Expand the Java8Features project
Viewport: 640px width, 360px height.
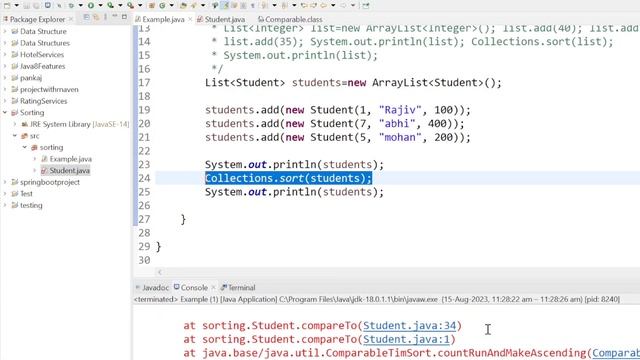(x=5, y=66)
